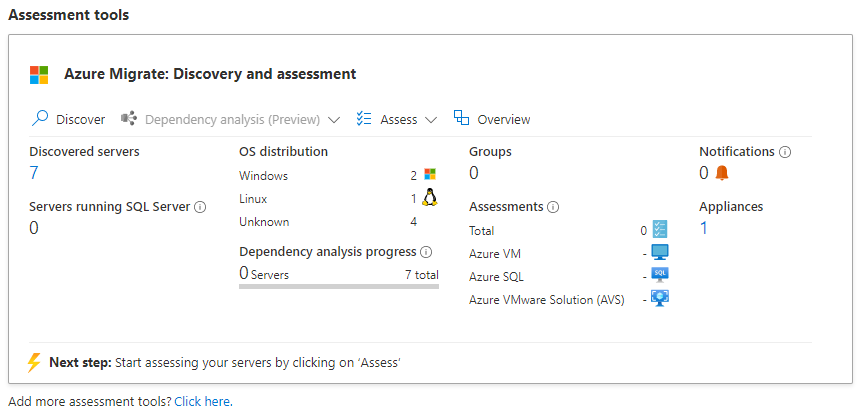This screenshot has height=414, width=864.
Task: Click the '0 Servers' progress text
Action: tap(264, 273)
